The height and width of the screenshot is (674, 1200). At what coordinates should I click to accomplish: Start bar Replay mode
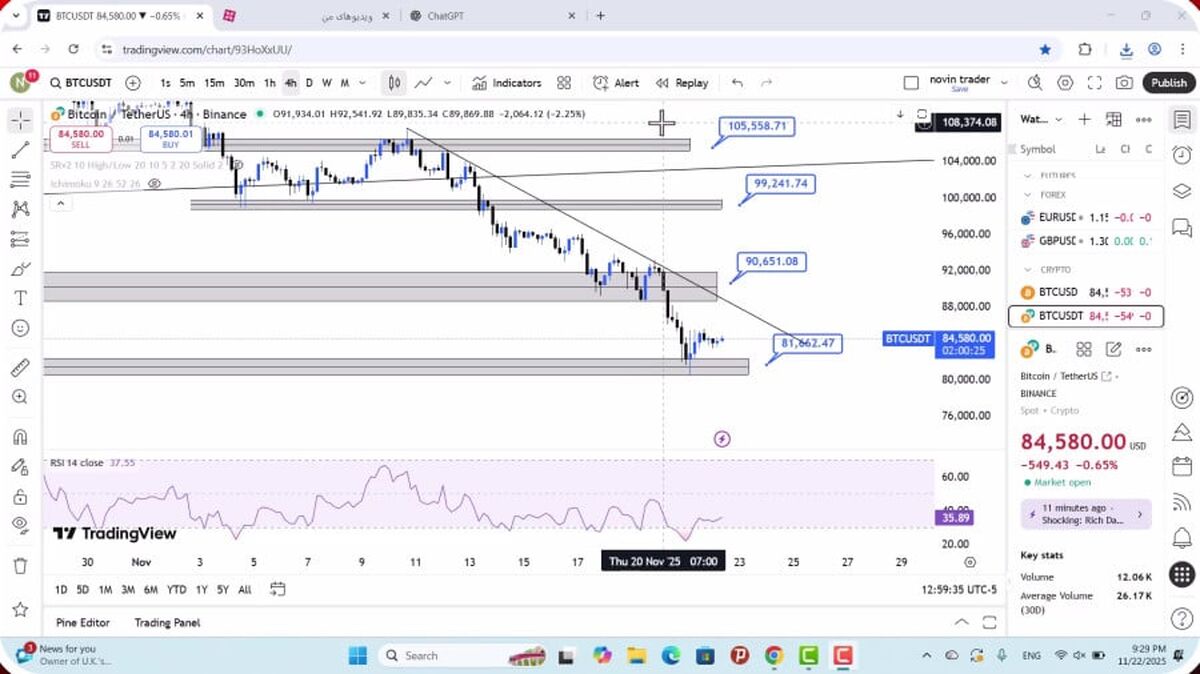[x=682, y=83]
